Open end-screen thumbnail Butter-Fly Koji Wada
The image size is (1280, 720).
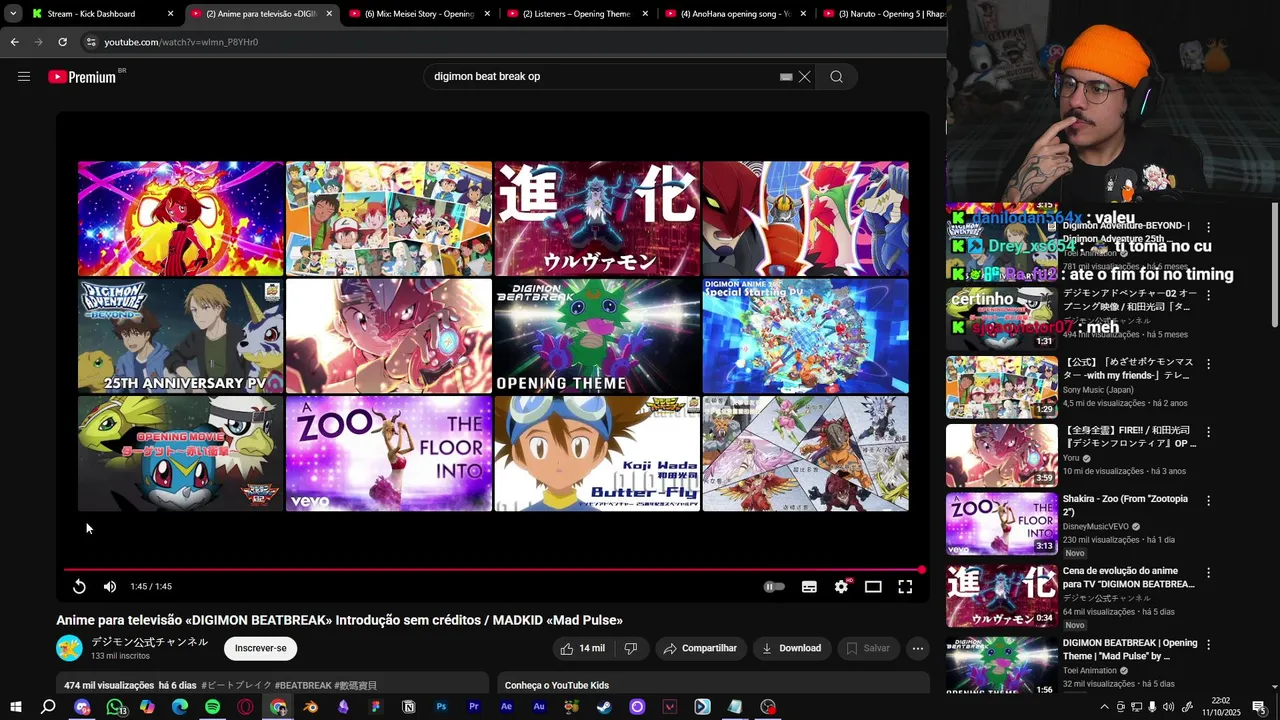(597, 454)
